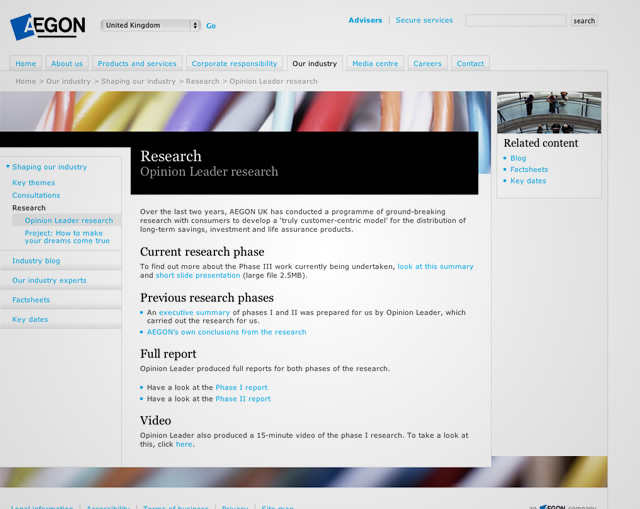Image resolution: width=640 pixels, height=509 pixels.
Task: Open Key dates under Related content
Action: click(528, 181)
